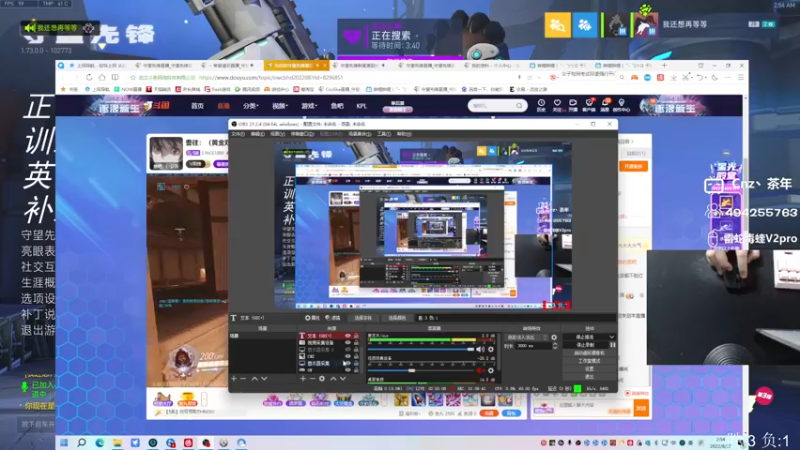Open transition type dropdown in OBS
The height and width of the screenshot is (450, 800).
(x=527, y=337)
